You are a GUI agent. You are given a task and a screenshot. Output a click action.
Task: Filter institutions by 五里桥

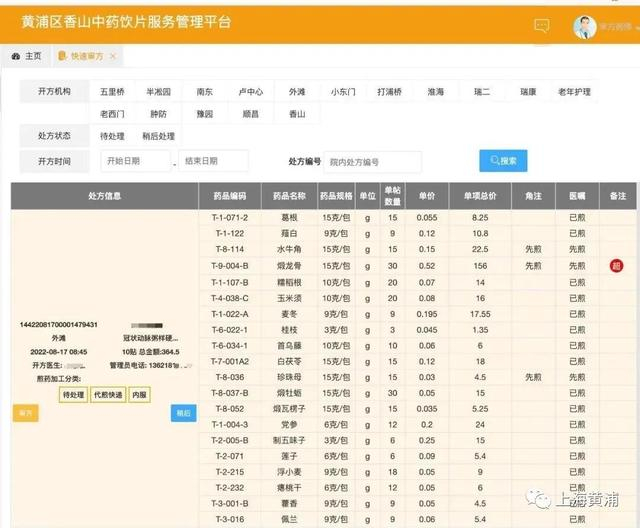[x=112, y=92]
